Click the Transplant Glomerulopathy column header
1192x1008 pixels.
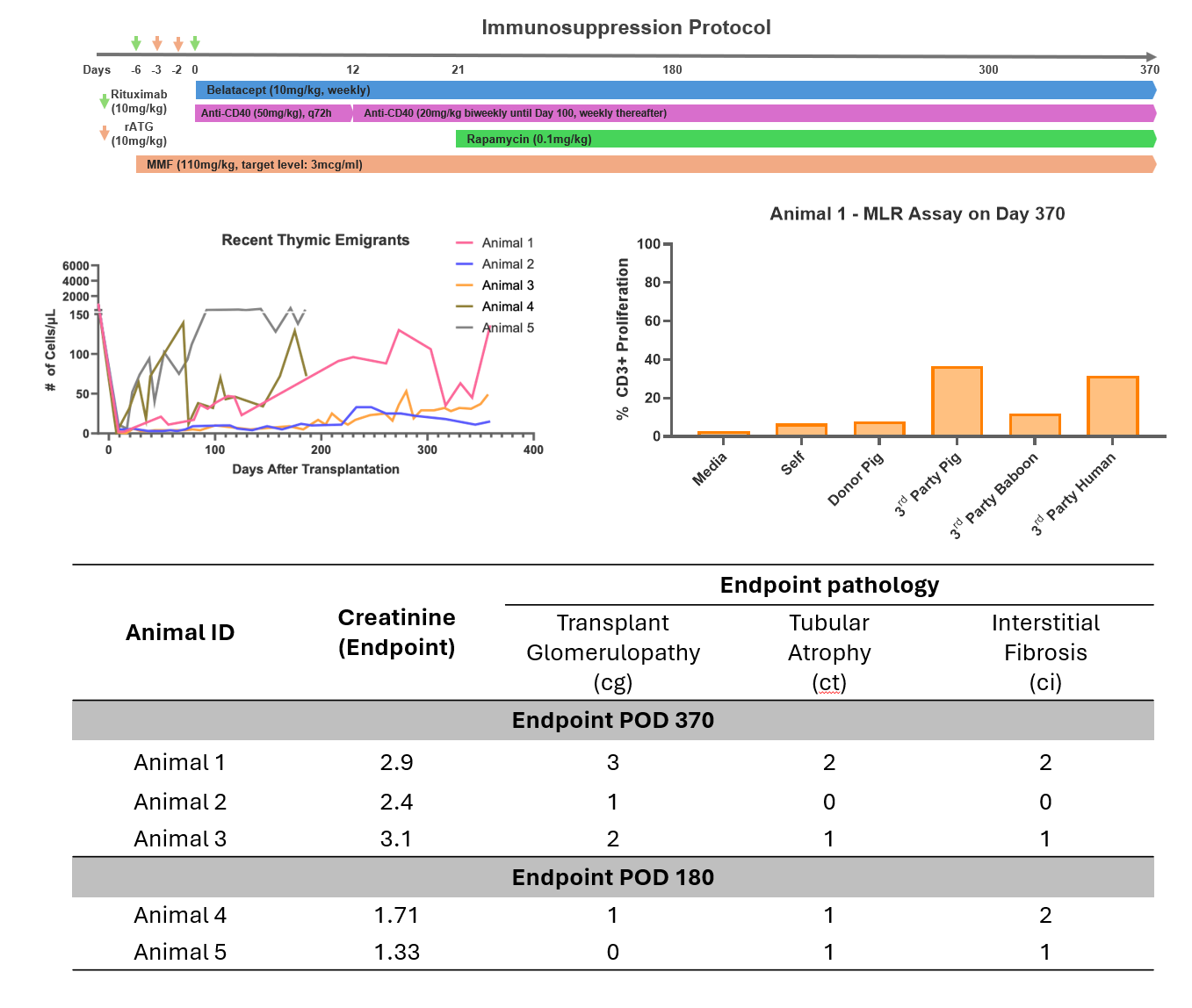613,652
